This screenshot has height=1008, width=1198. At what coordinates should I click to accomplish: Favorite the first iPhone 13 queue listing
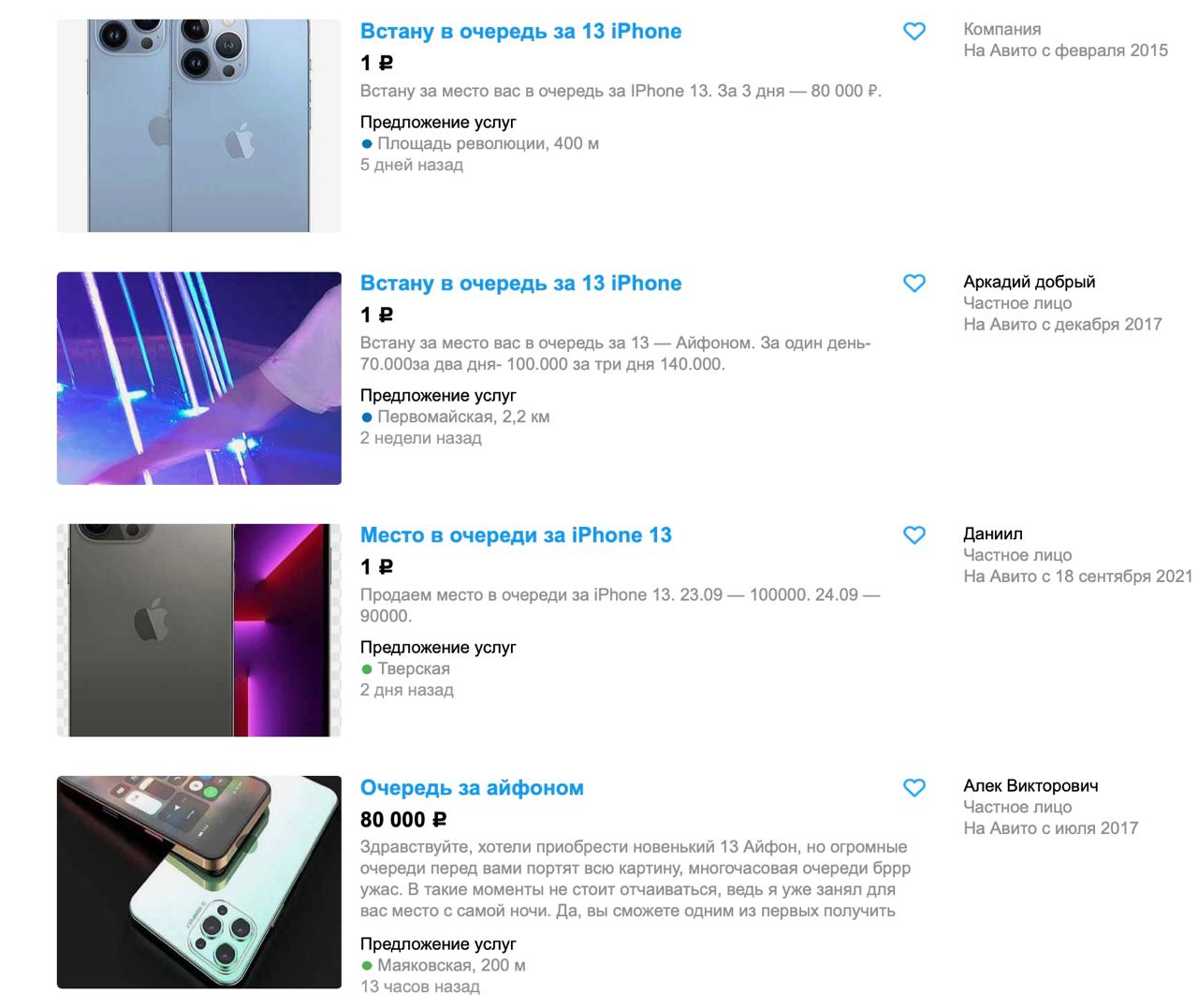click(x=914, y=32)
